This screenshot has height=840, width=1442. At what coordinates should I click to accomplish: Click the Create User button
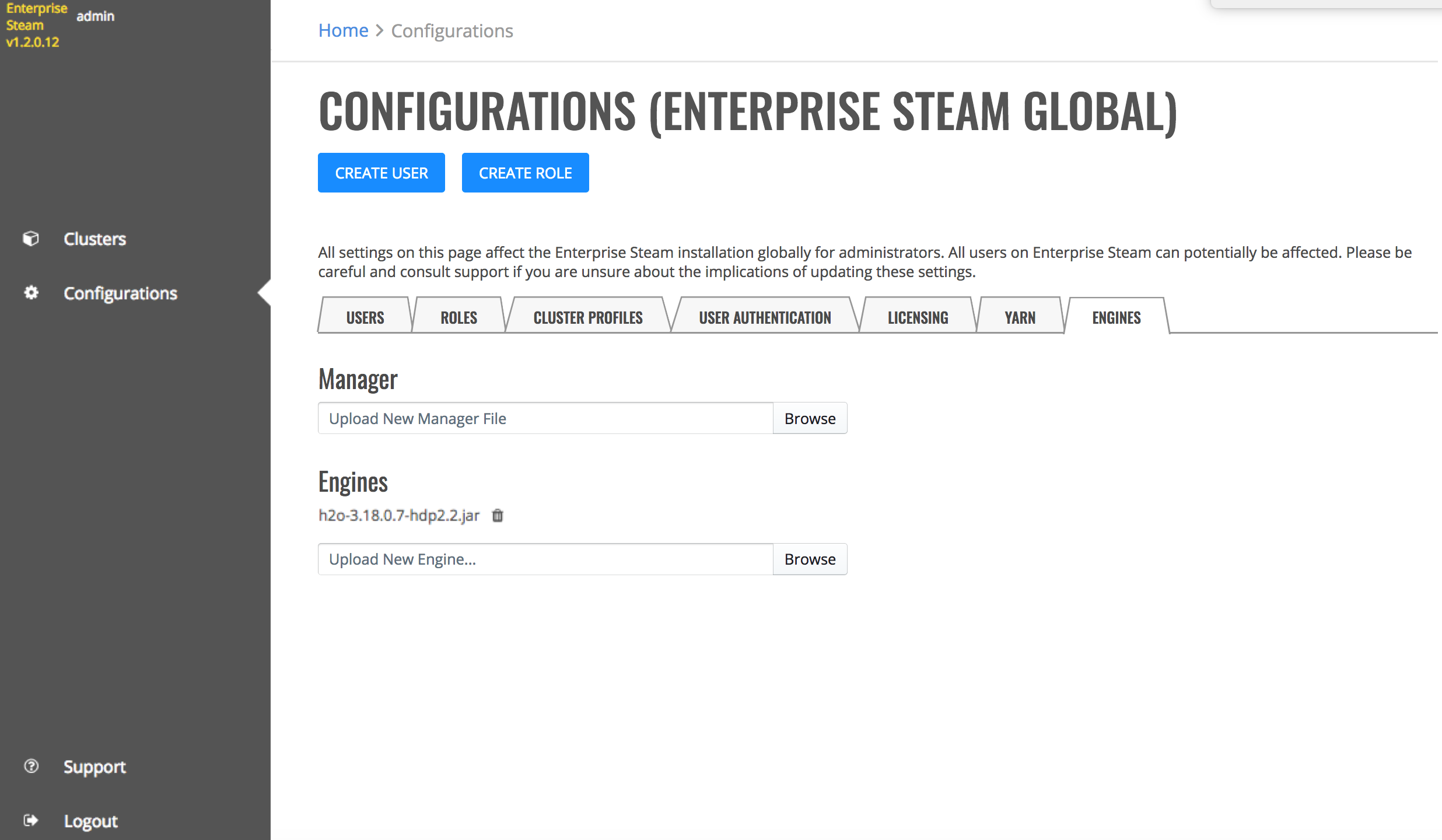coord(381,173)
